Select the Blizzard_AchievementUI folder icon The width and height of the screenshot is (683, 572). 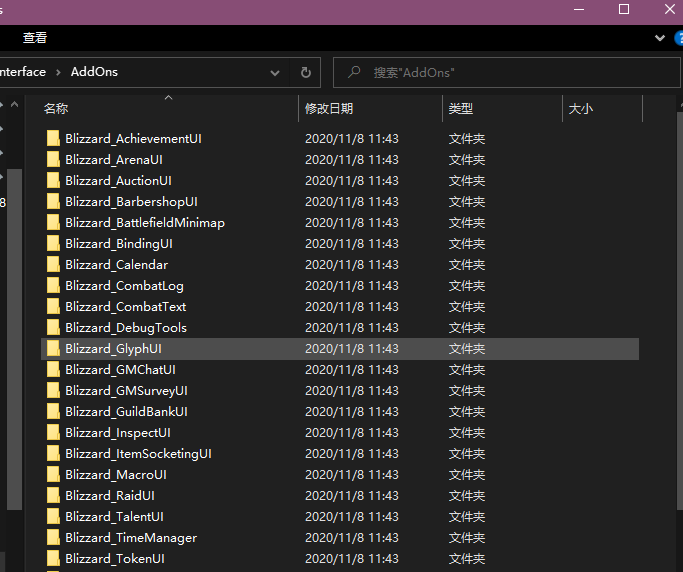click(x=53, y=138)
